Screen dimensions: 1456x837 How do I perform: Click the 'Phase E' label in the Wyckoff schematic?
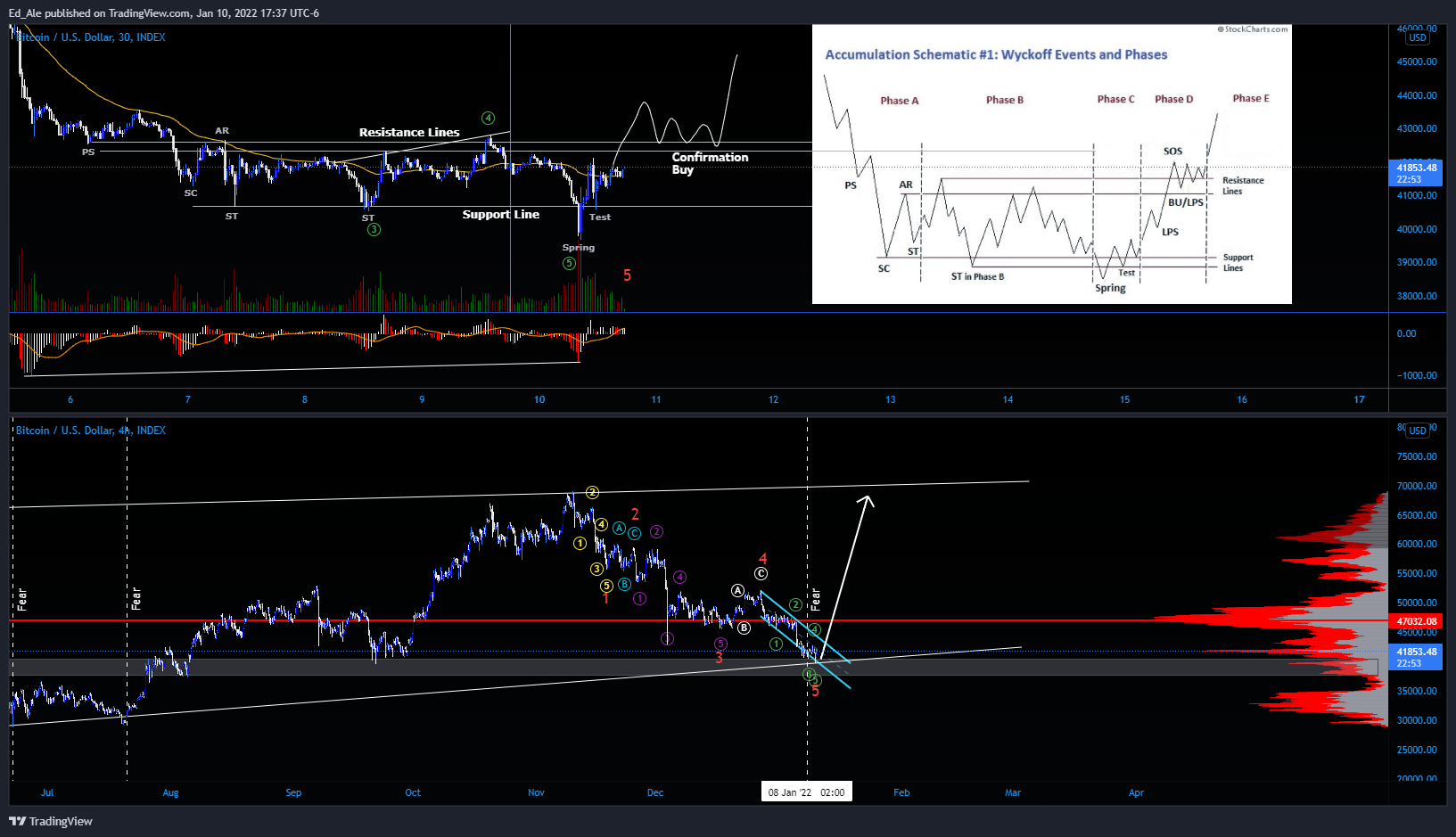point(1251,98)
